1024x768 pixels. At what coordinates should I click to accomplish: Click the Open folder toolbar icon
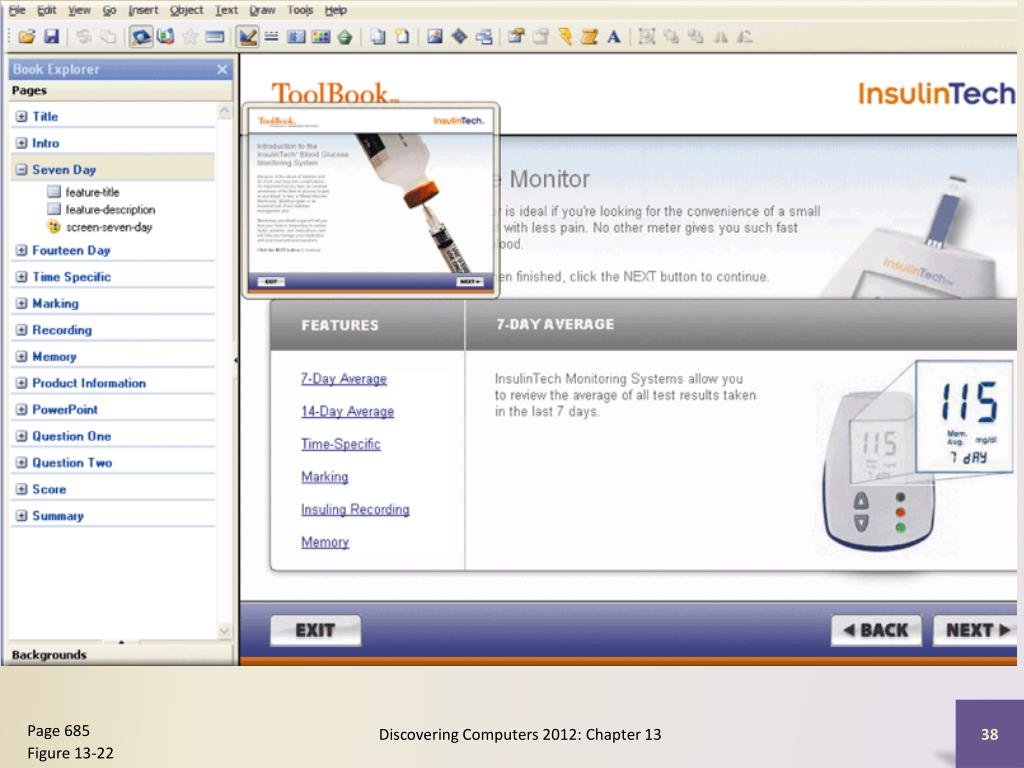coord(27,37)
